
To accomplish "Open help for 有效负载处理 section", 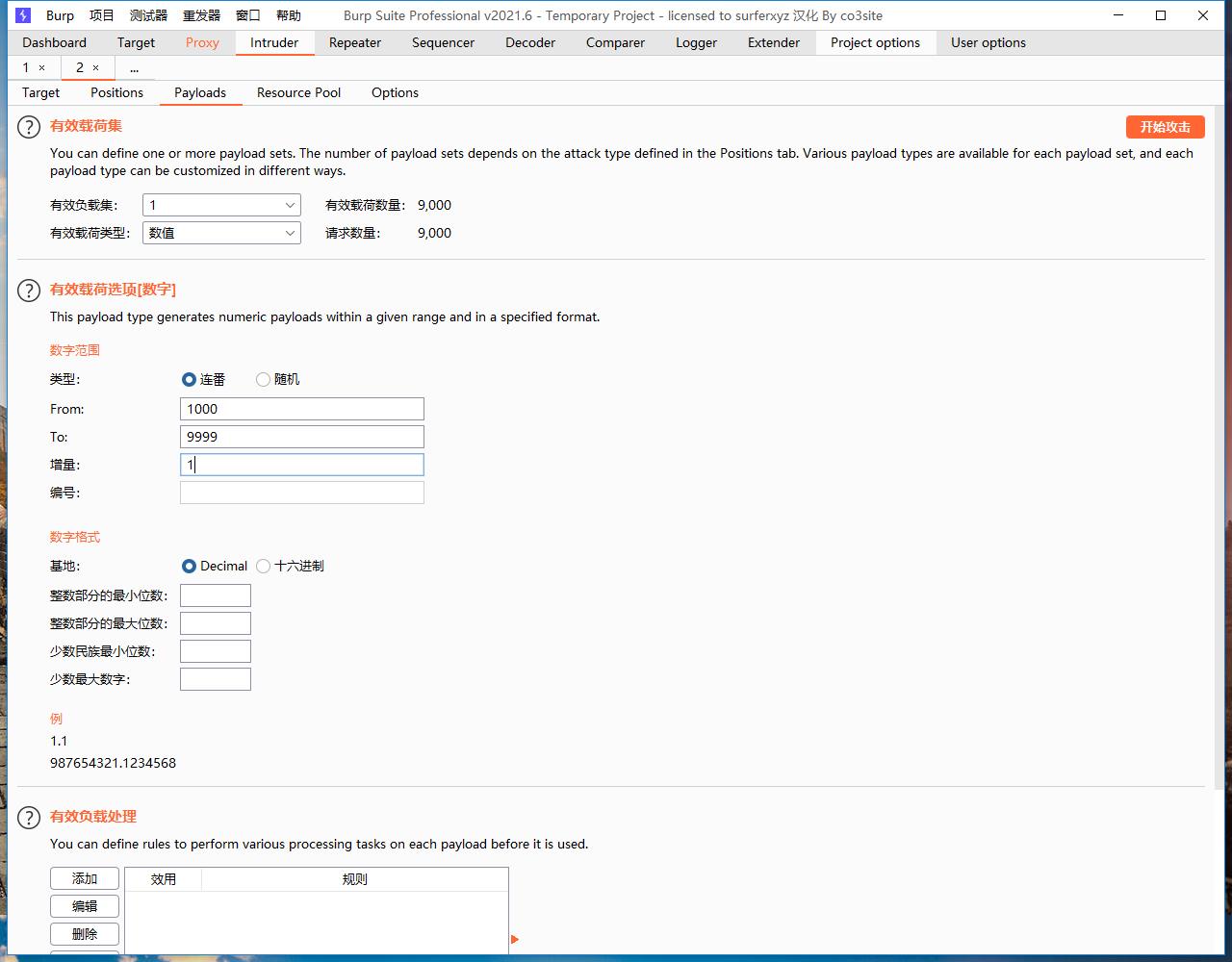I will 29,818.
